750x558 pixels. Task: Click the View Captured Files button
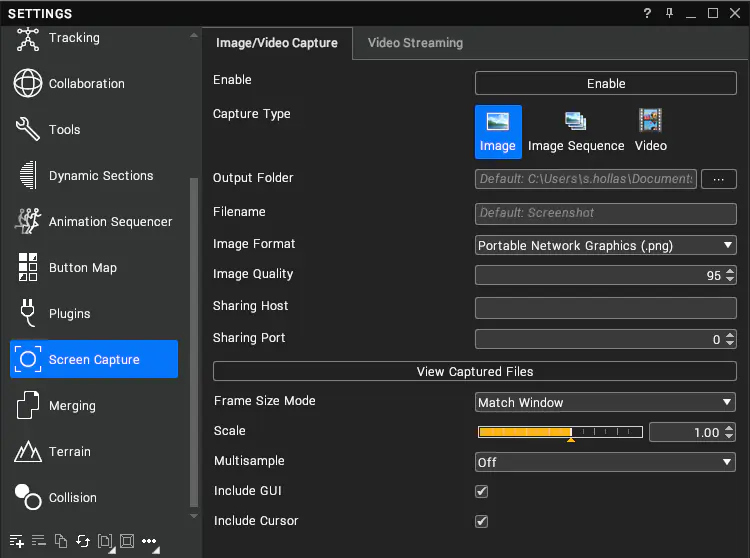pos(474,371)
